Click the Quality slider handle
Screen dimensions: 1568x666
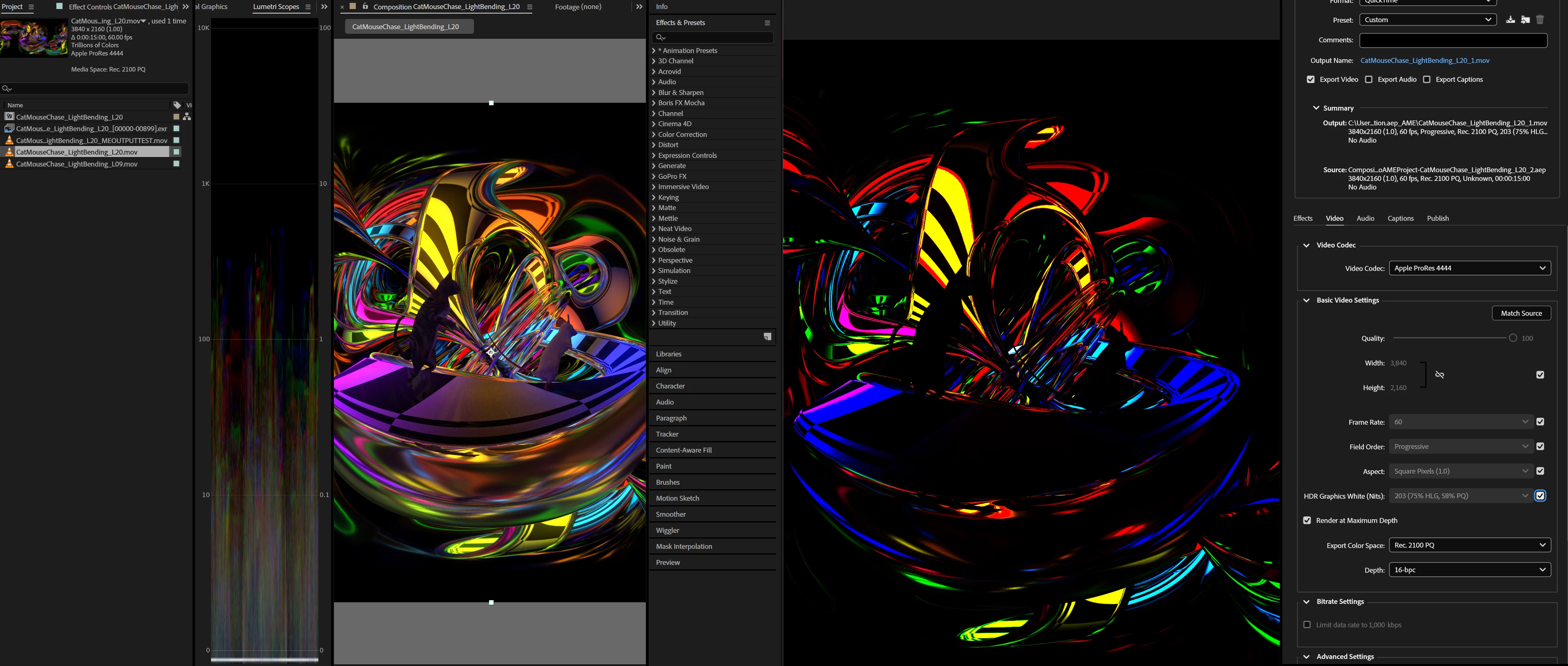pyautogui.click(x=1512, y=338)
